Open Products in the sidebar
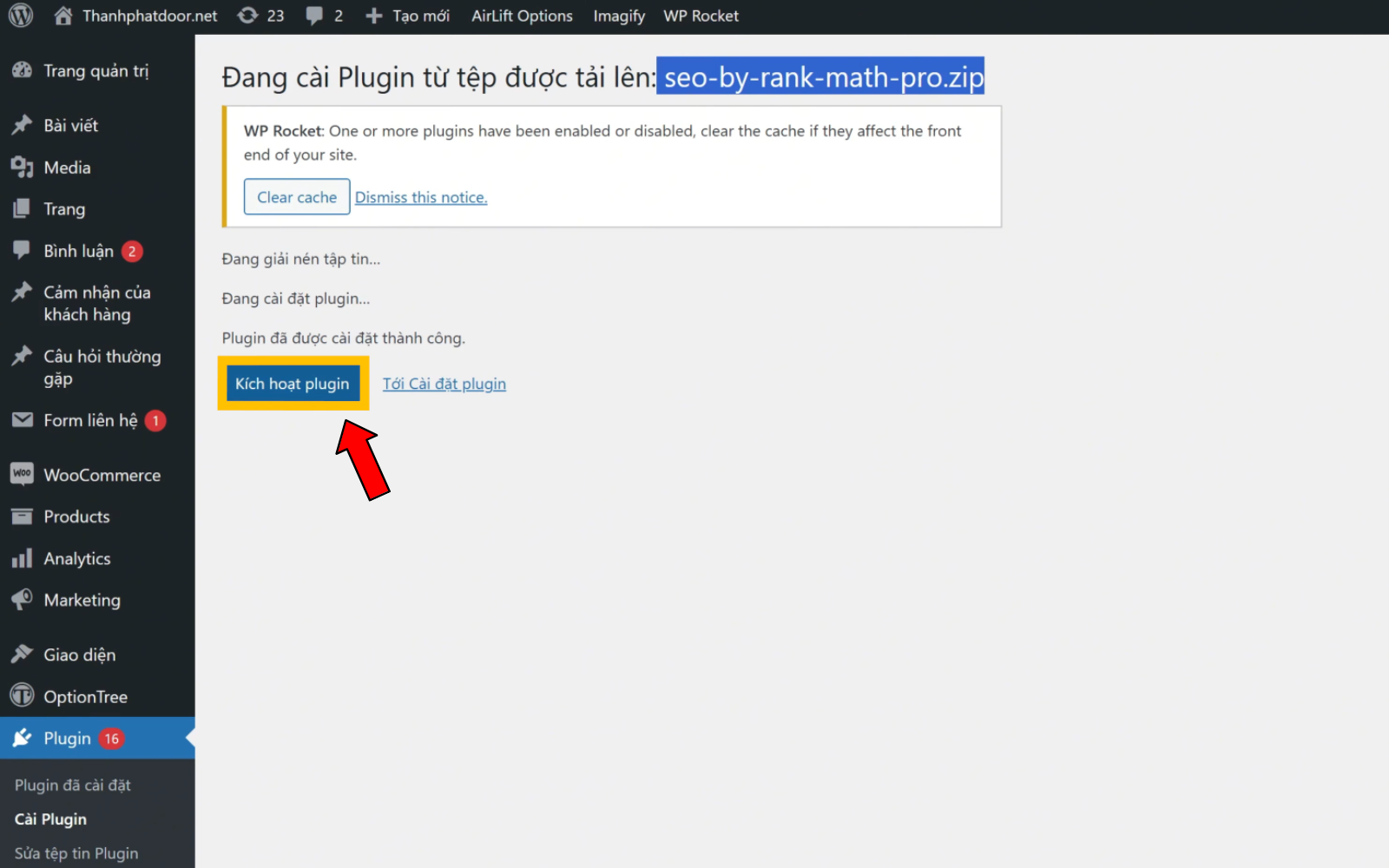Screen dimensions: 1389x868 point(77,516)
